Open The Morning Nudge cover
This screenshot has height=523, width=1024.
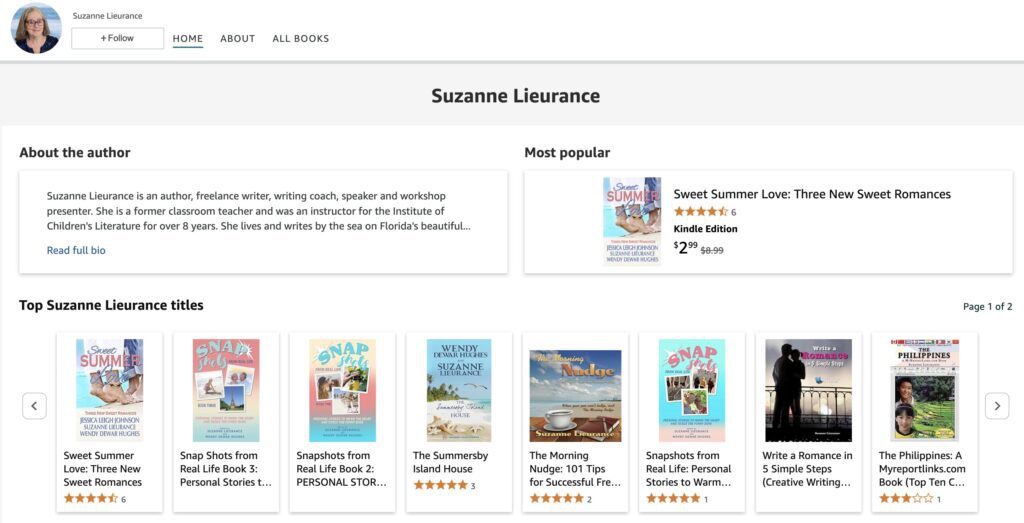575,396
